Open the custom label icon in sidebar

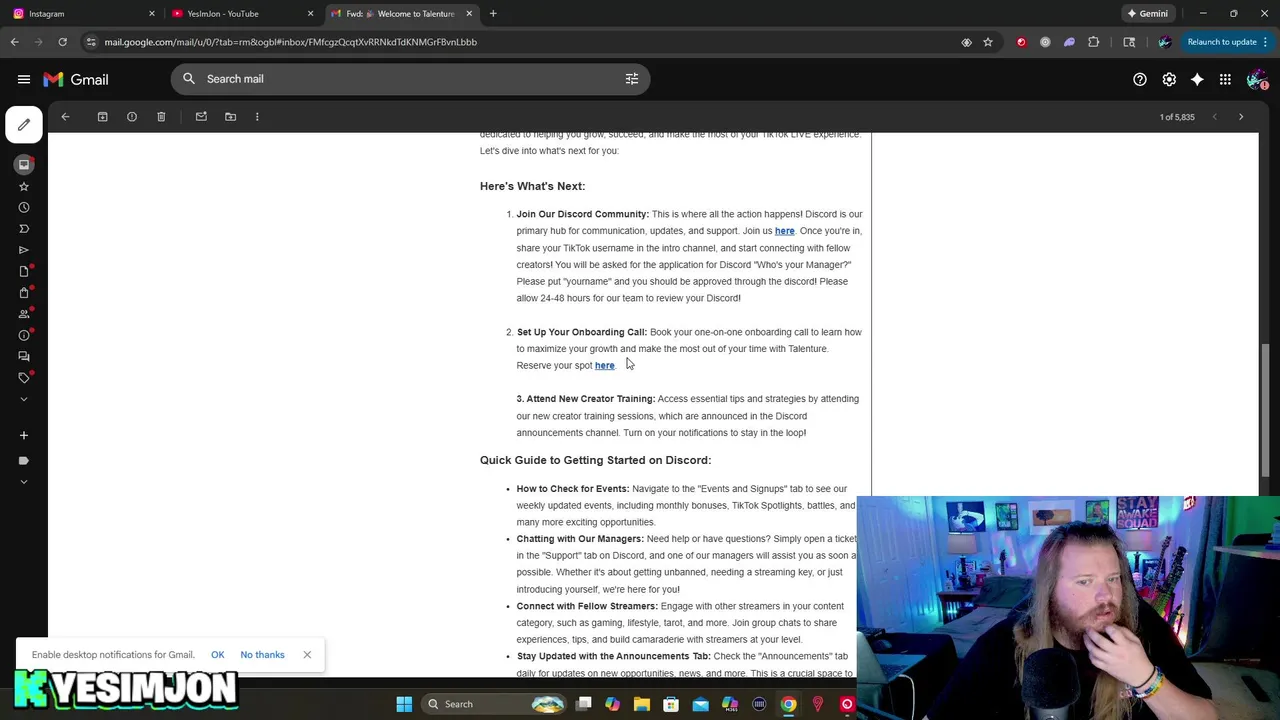coord(24,461)
